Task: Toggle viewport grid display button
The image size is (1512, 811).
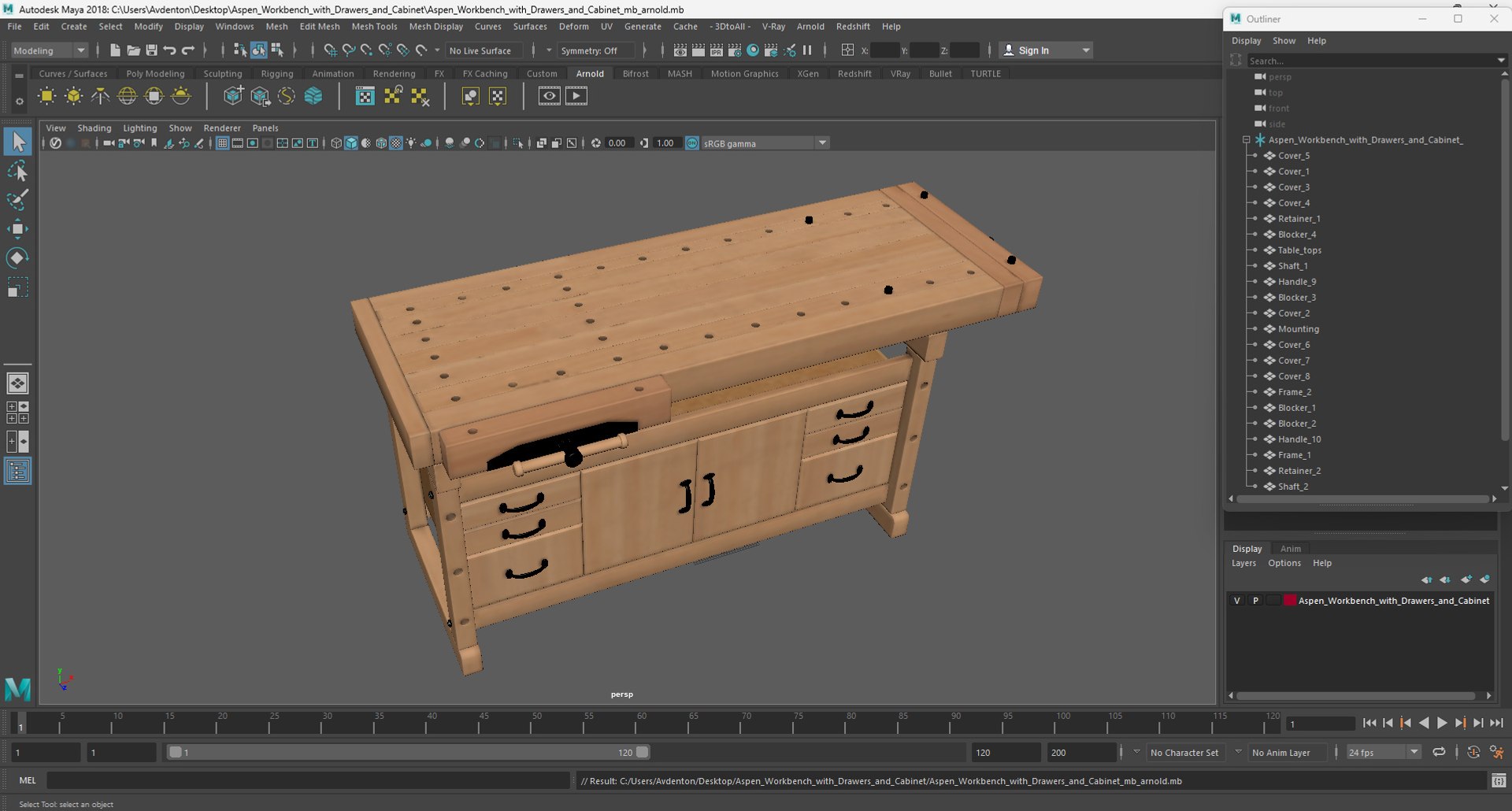Action: (x=222, y=143)
